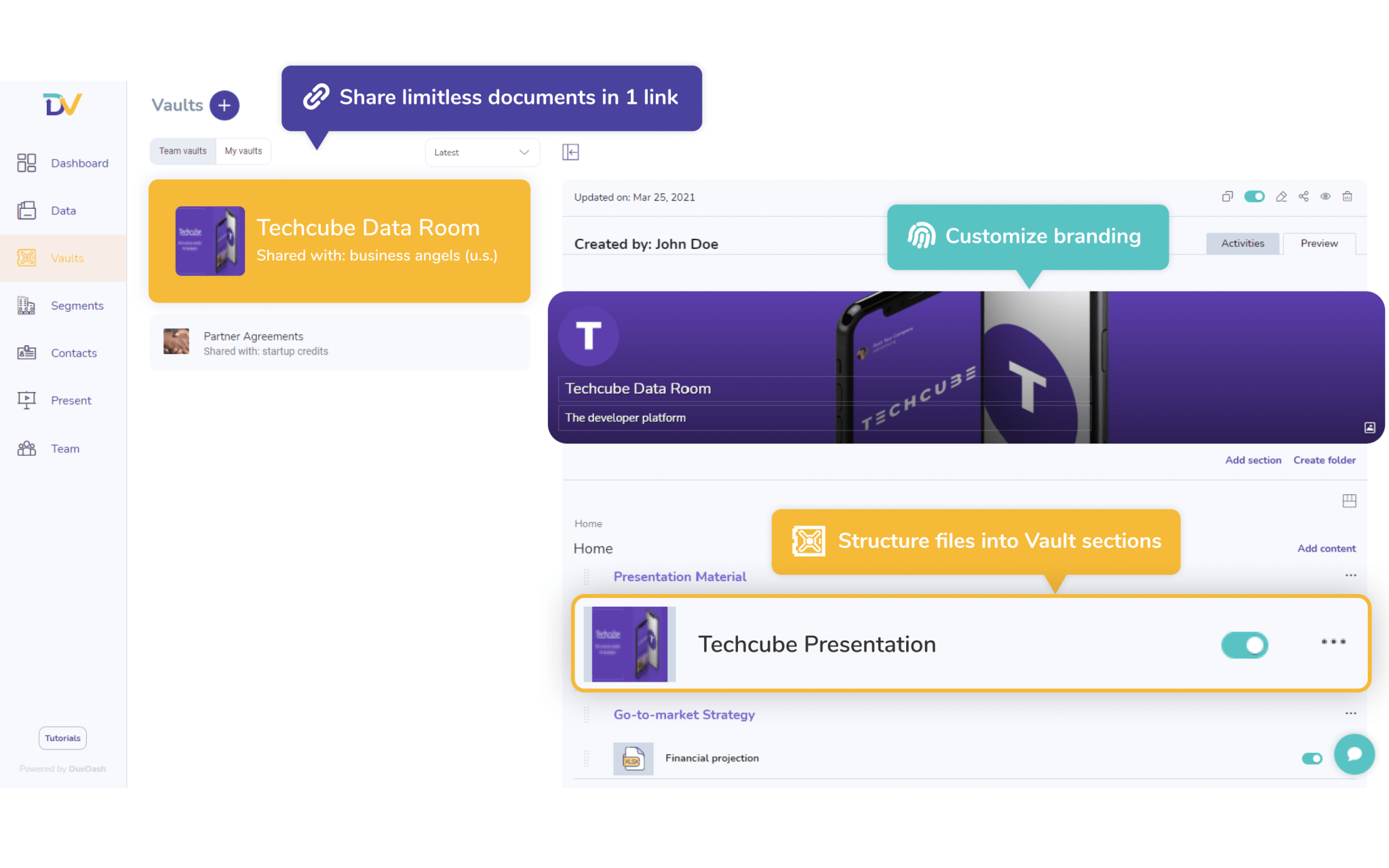The image size is (1389, 868).
Task: Select the Dashboard icon in sidebar
Action: 27,163
